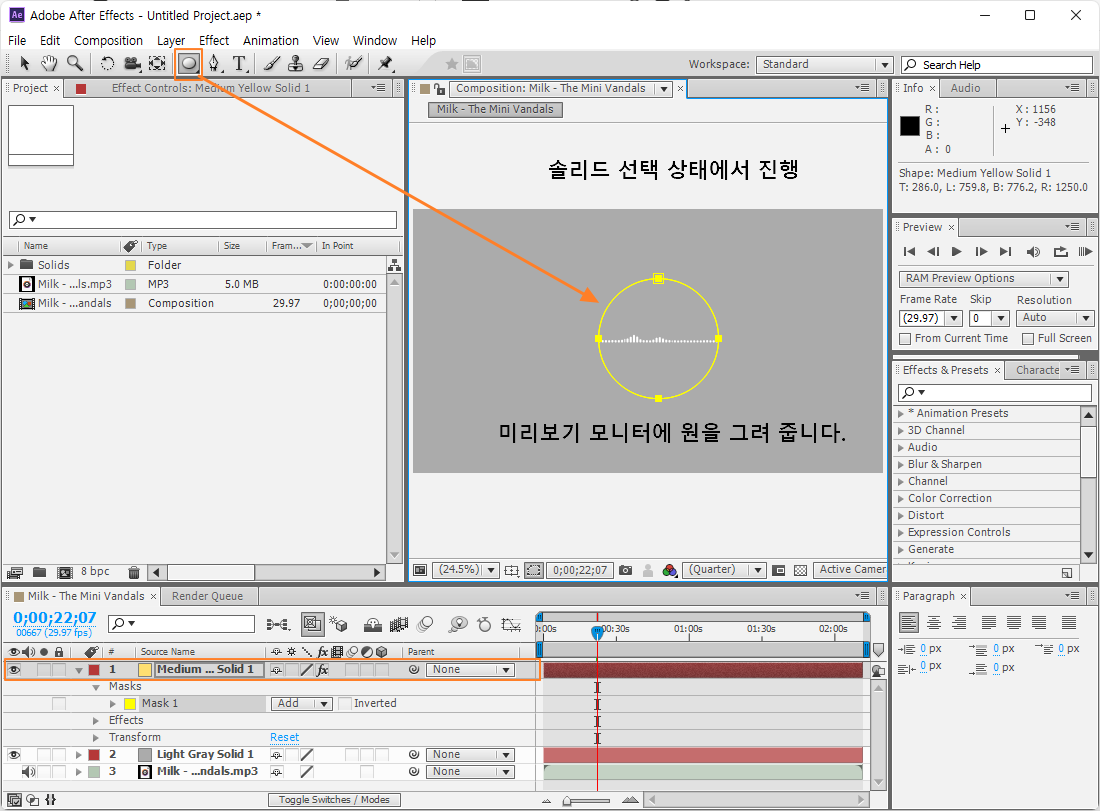
Task: Check the Inverted box for Mask 1
Action: (345, 704)
